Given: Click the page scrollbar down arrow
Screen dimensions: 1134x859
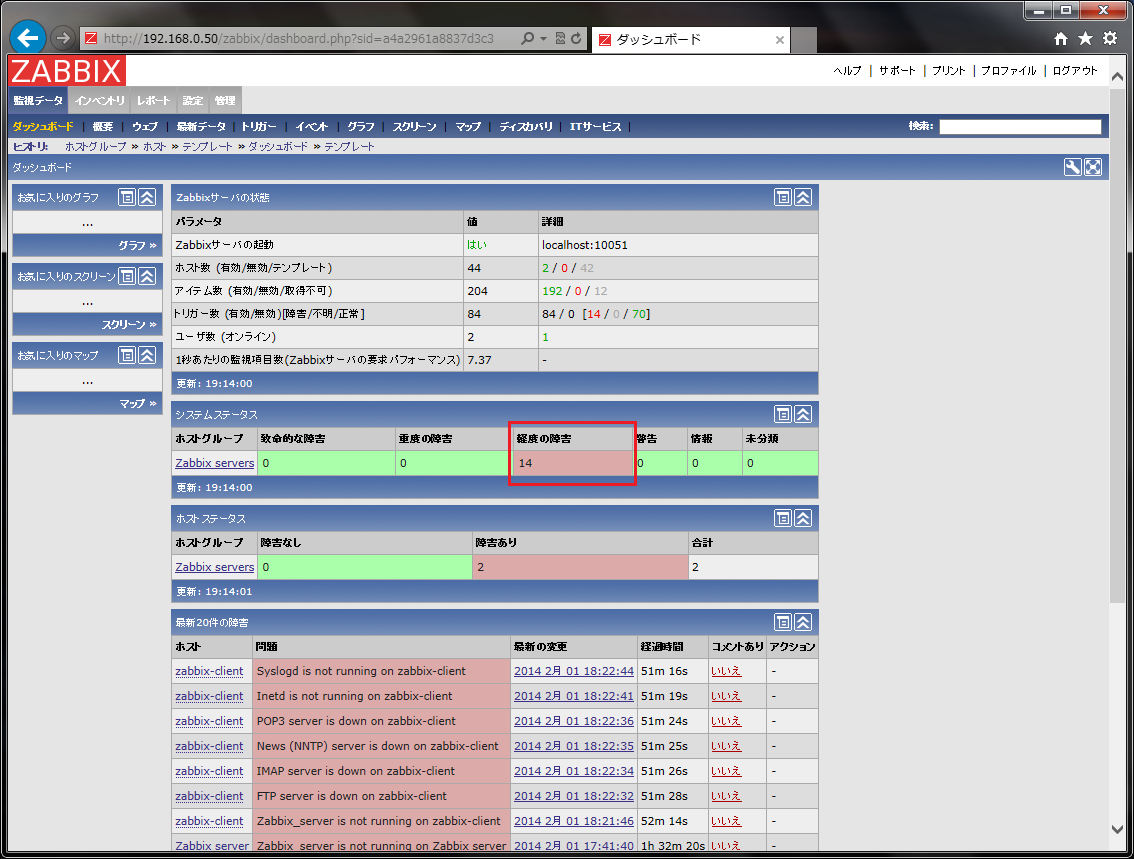Looking at the screenshot, I should point(1117,829).
